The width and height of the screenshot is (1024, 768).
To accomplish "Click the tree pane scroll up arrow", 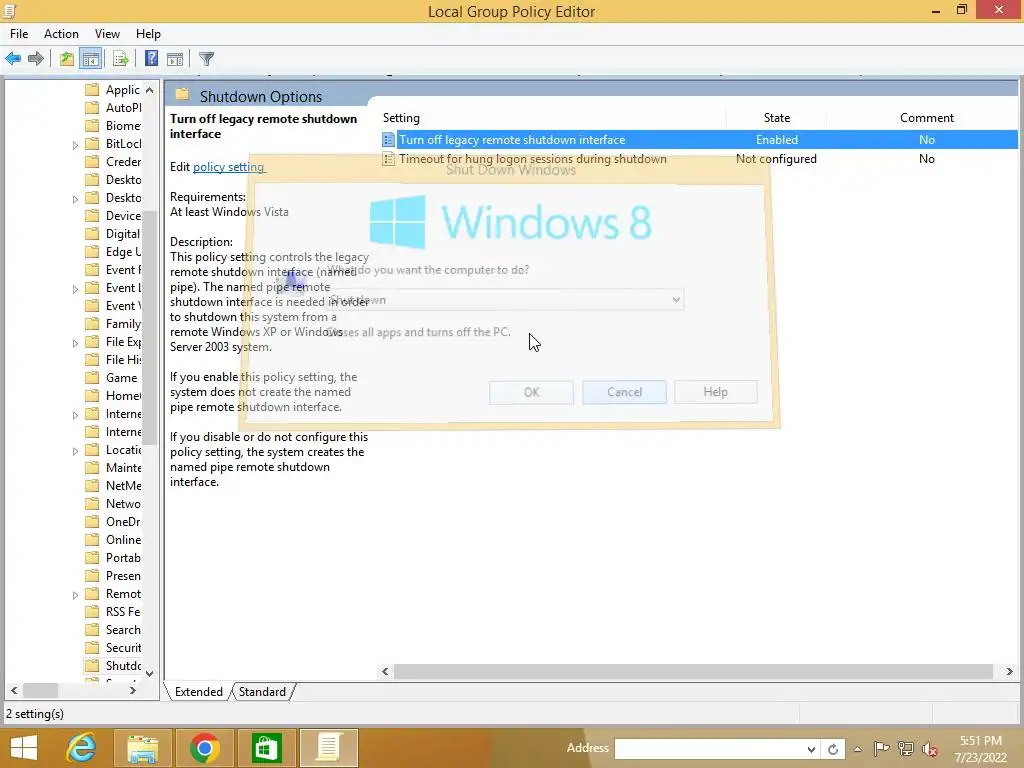I will [150, 90].
